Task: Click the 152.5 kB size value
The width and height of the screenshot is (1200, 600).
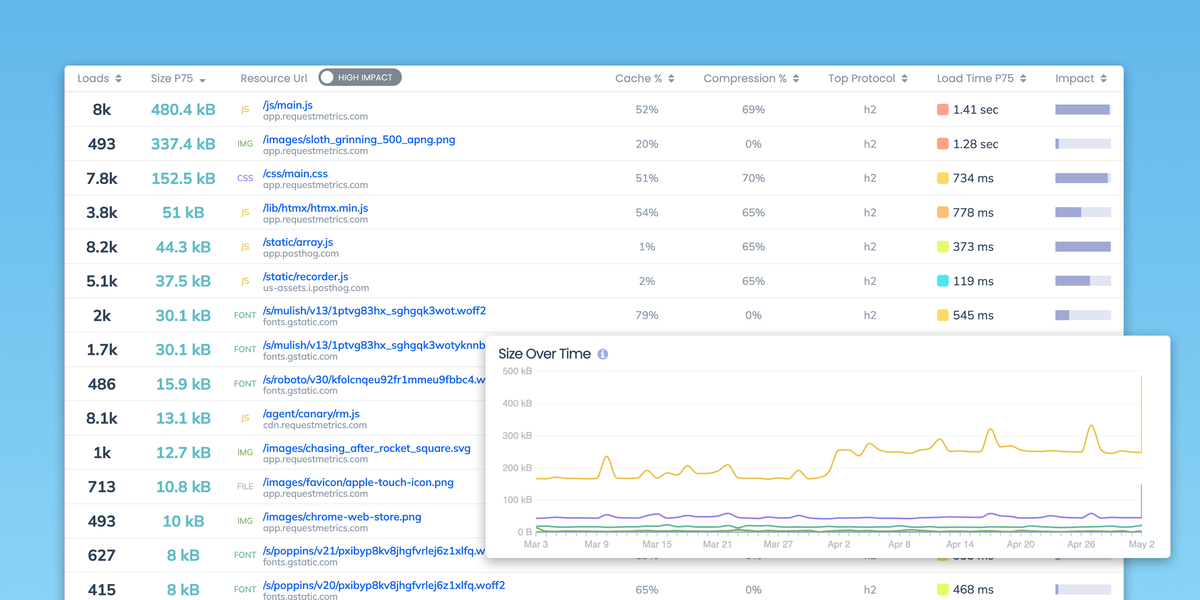Action: click(x=183, y=178)
